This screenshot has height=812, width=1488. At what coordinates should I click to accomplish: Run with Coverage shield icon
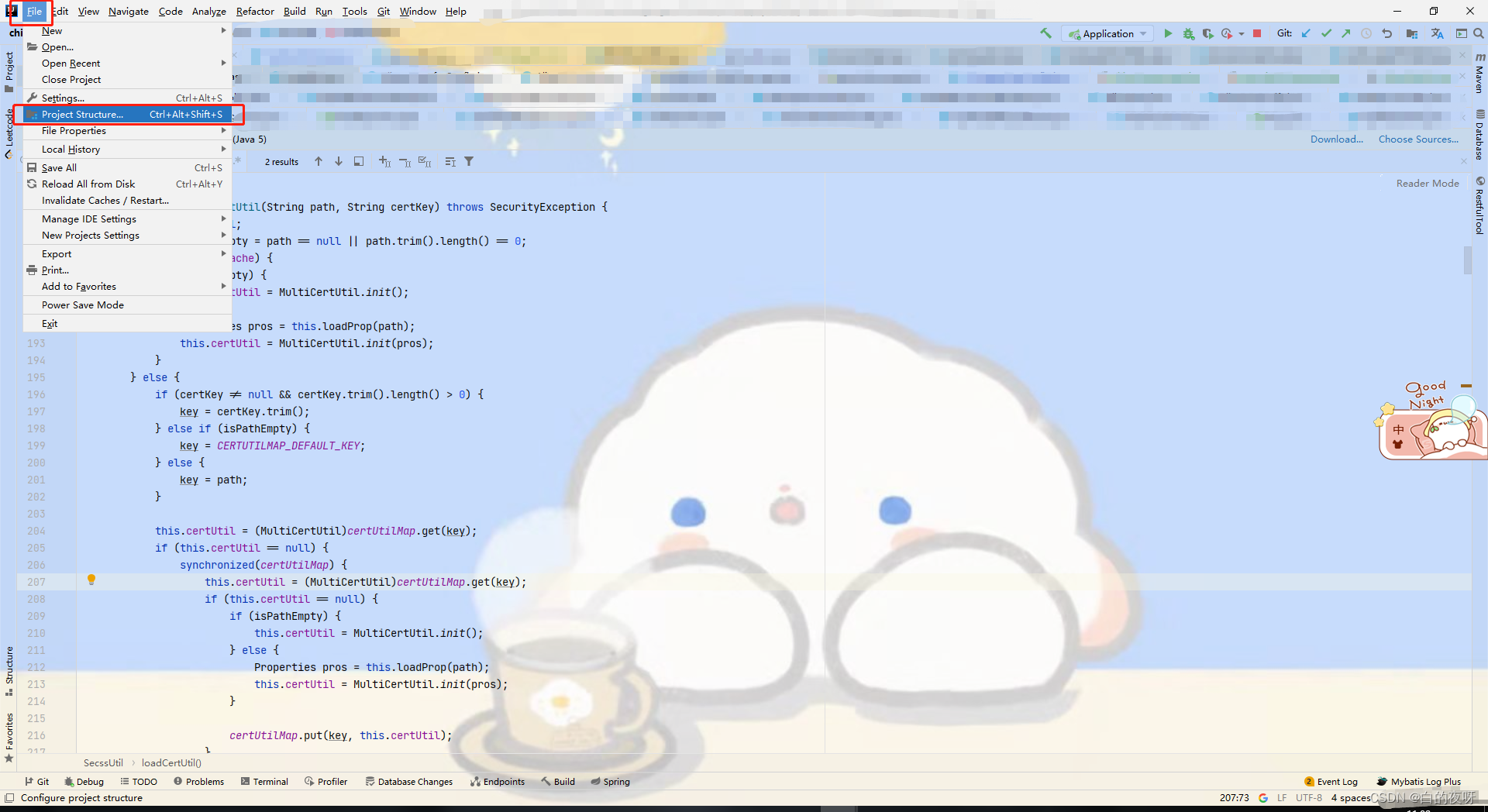[1207, 33]
